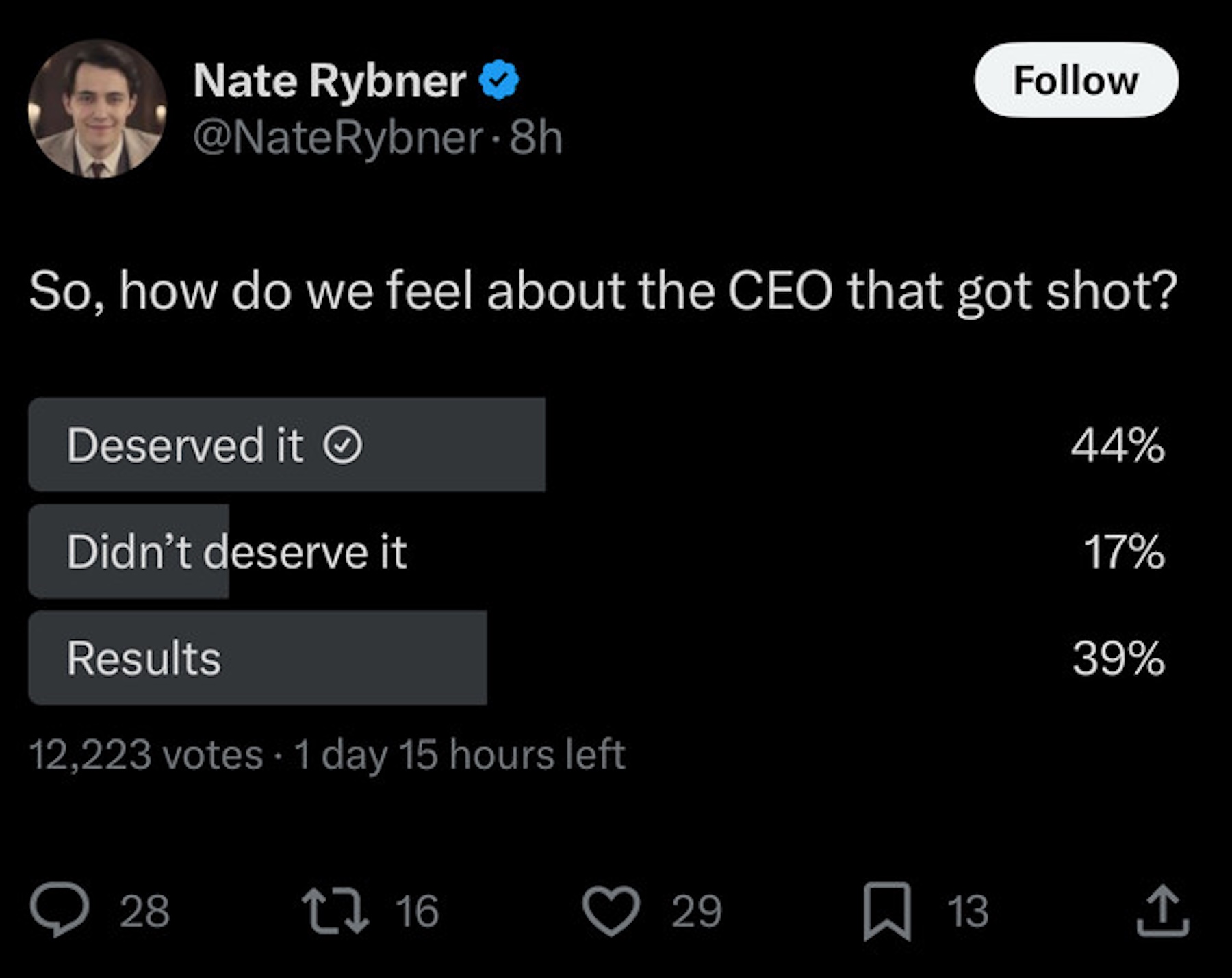Click the @NateRybner handle
This screenshot has width=1232, height=978.
tap(337, 138)
